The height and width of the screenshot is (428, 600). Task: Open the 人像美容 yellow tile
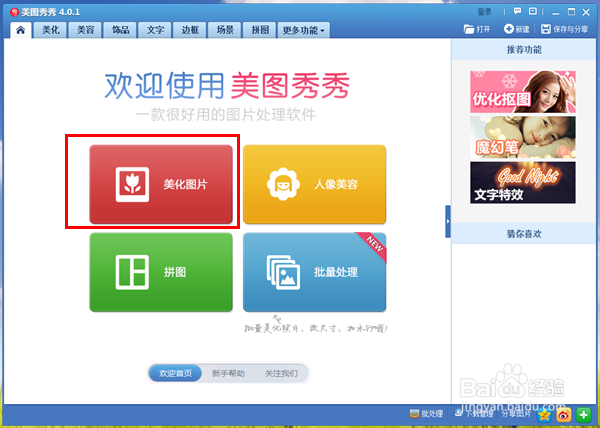point(315,184)
